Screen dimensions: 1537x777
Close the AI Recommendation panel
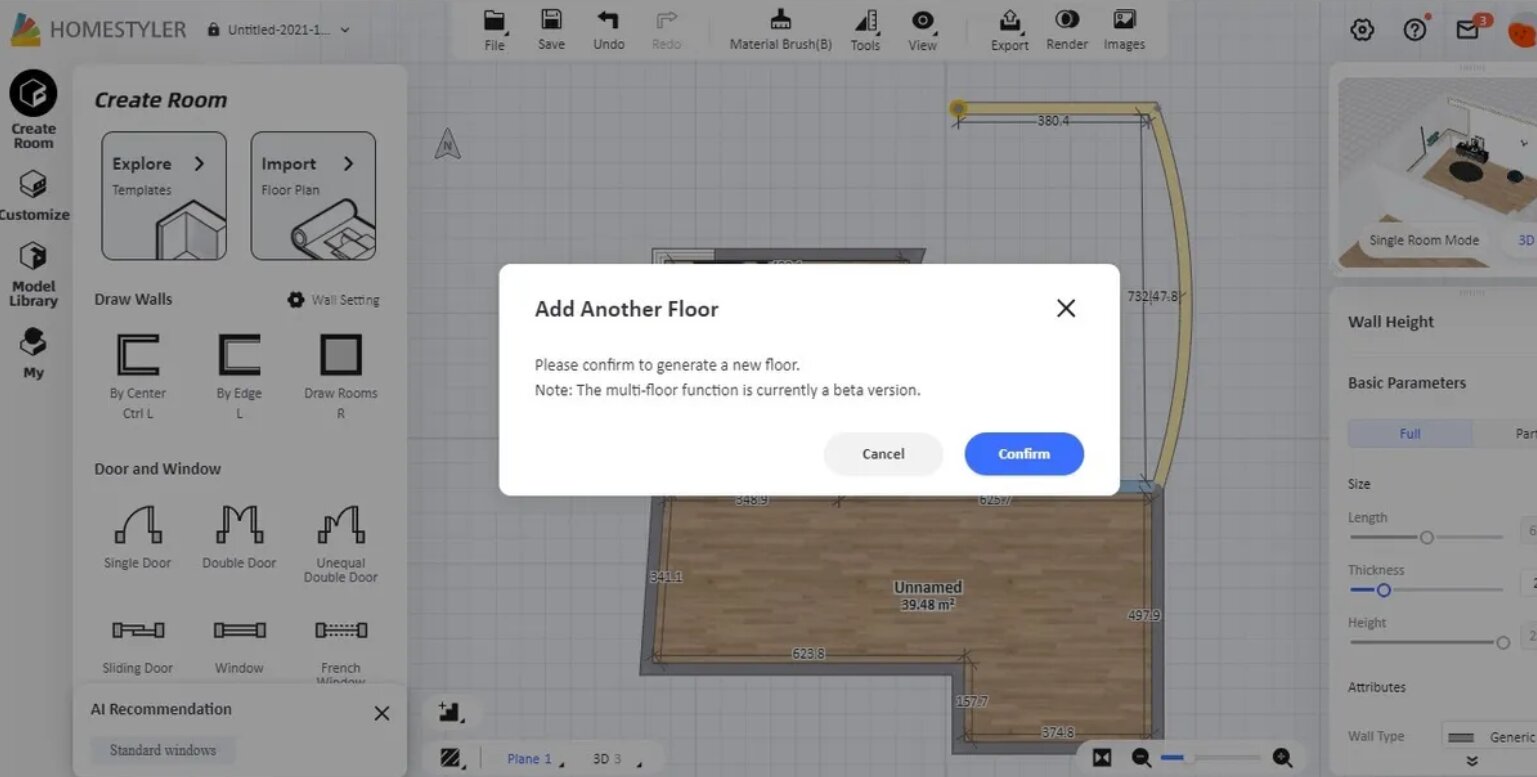(382, 713)
